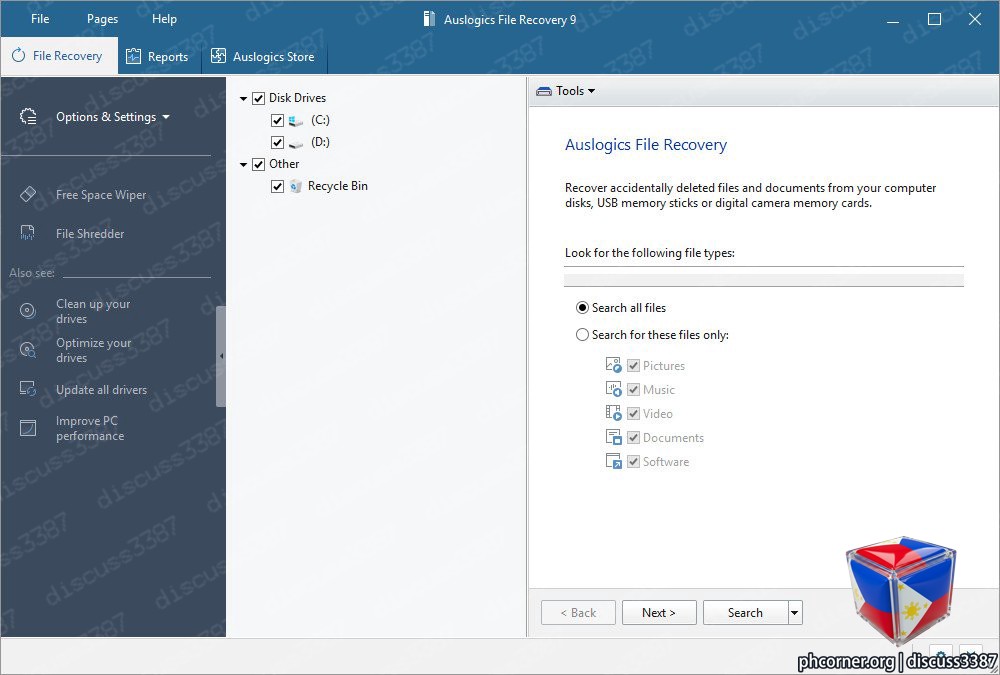
Task: Uncheck the C: drive checkbox
Action: point(277,121)
